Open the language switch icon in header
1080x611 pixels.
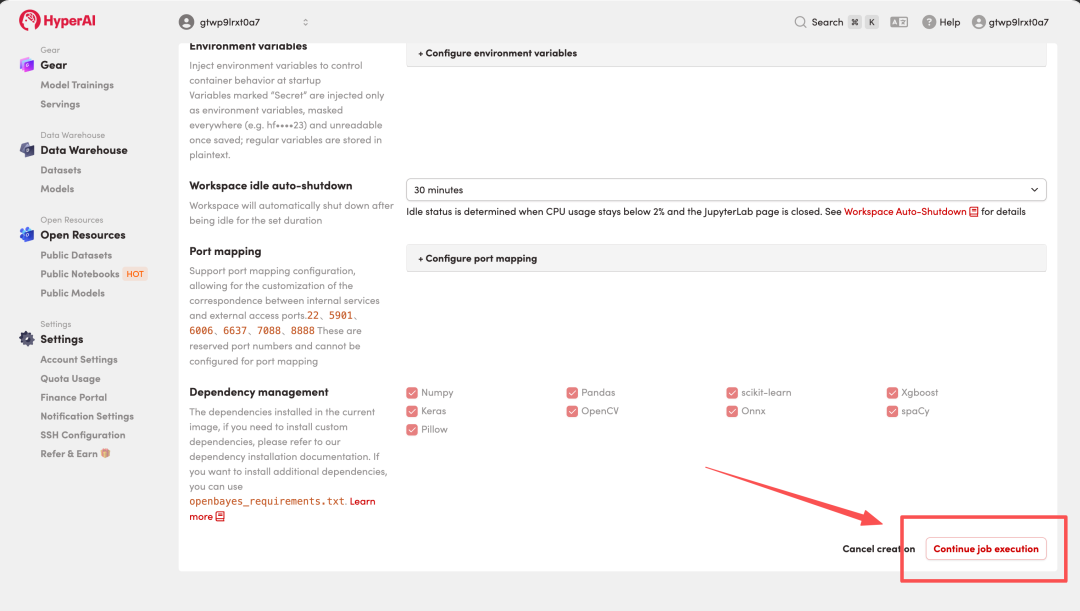pyautogui.click(x=899, y=22)
